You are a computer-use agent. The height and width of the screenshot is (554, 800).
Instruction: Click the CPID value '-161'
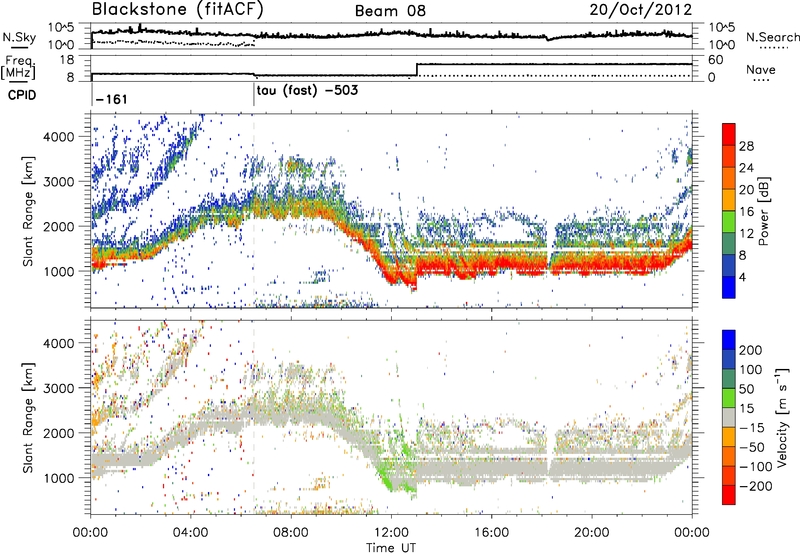tap(111, 99)
